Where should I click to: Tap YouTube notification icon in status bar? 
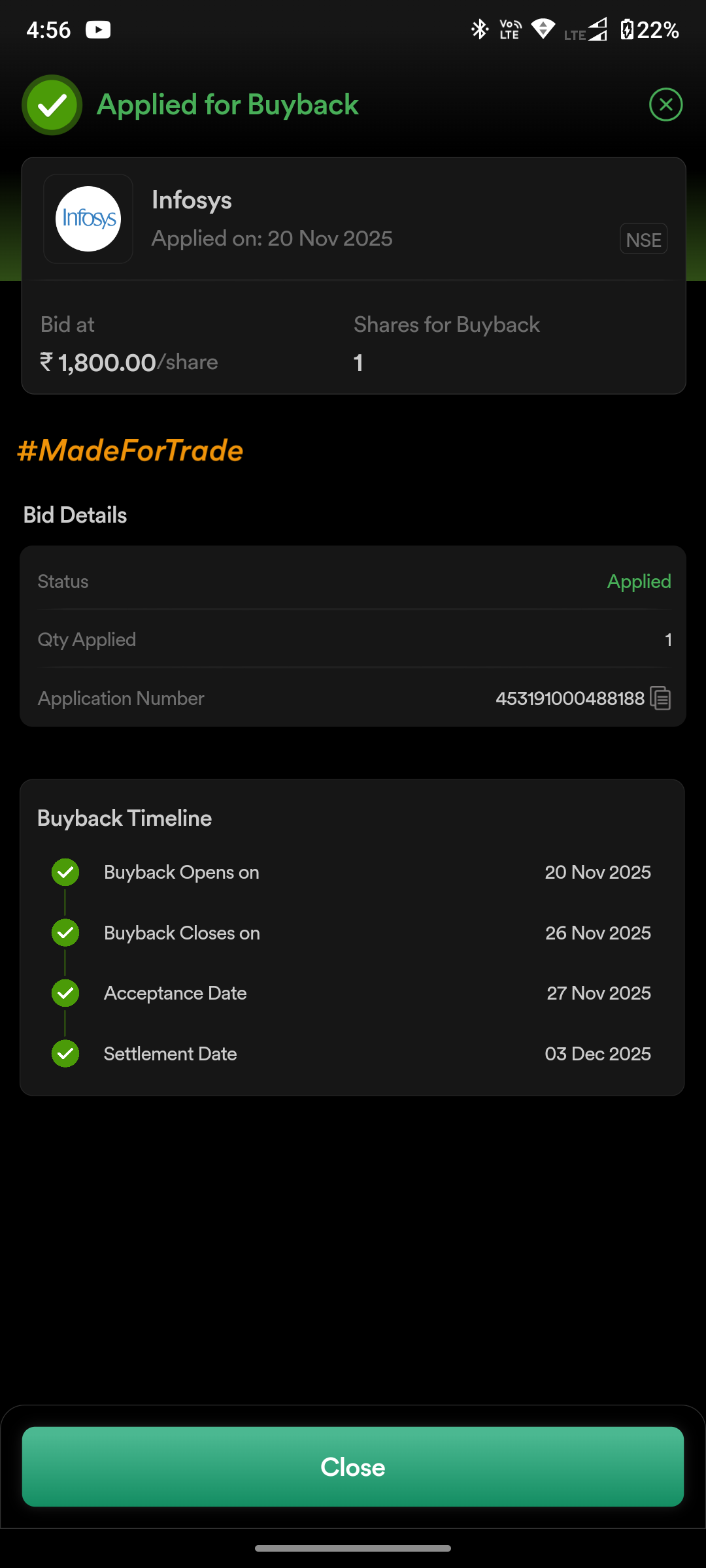click(x=98, y=30)
